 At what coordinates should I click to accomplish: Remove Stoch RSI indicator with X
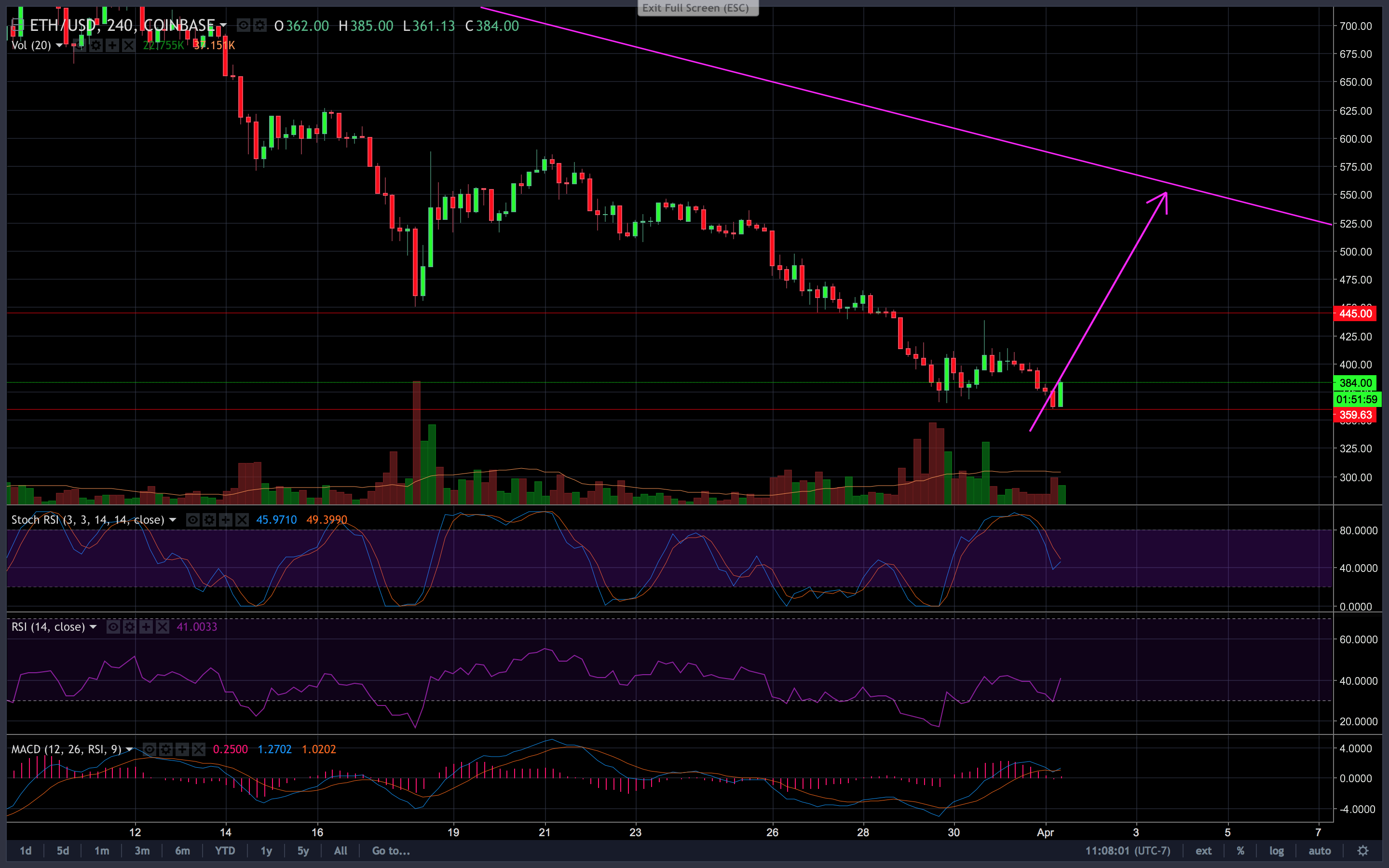tap(242, 519)
